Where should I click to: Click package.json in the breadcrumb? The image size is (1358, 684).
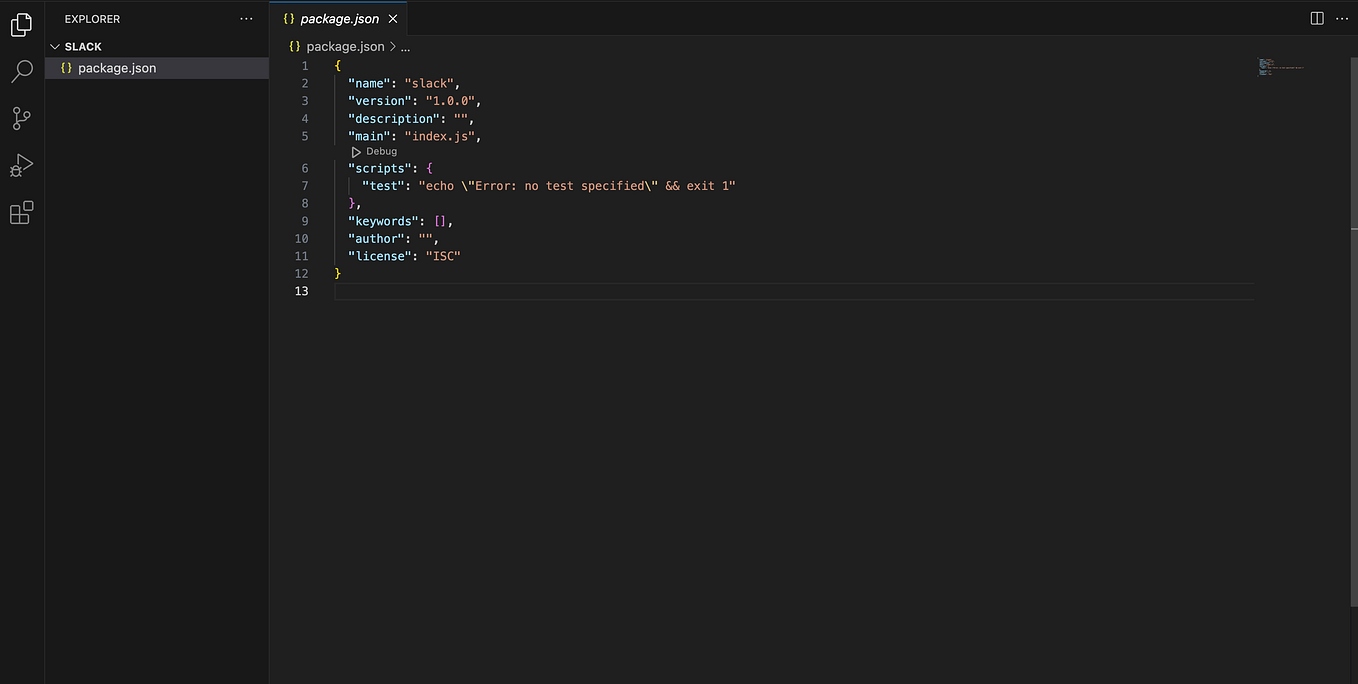[x=345, y=46]
